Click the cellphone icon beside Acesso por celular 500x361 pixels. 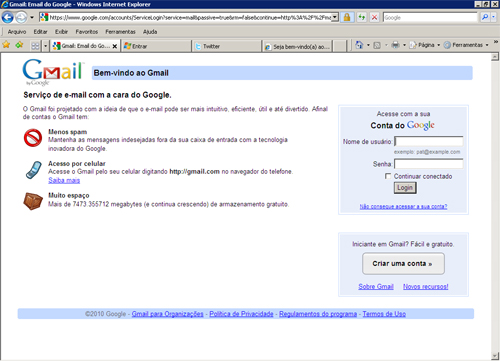point(33,170)
